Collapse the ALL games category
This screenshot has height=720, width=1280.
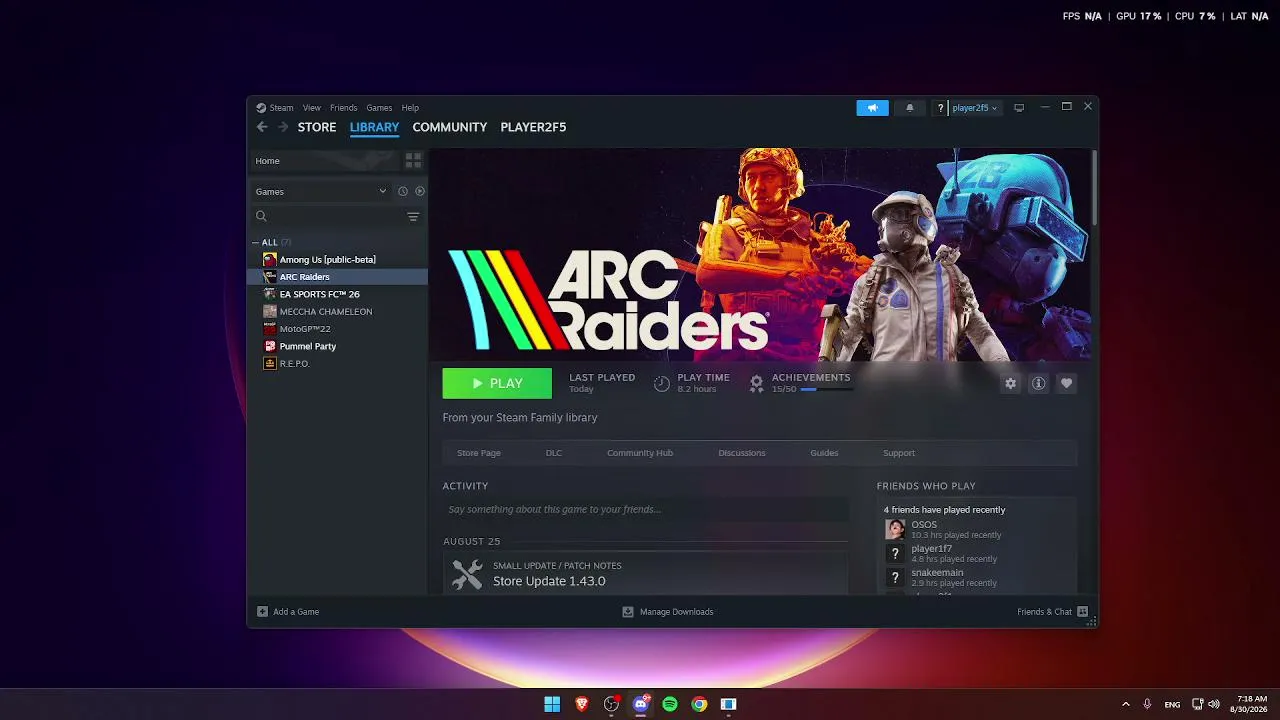coord(256,243)
